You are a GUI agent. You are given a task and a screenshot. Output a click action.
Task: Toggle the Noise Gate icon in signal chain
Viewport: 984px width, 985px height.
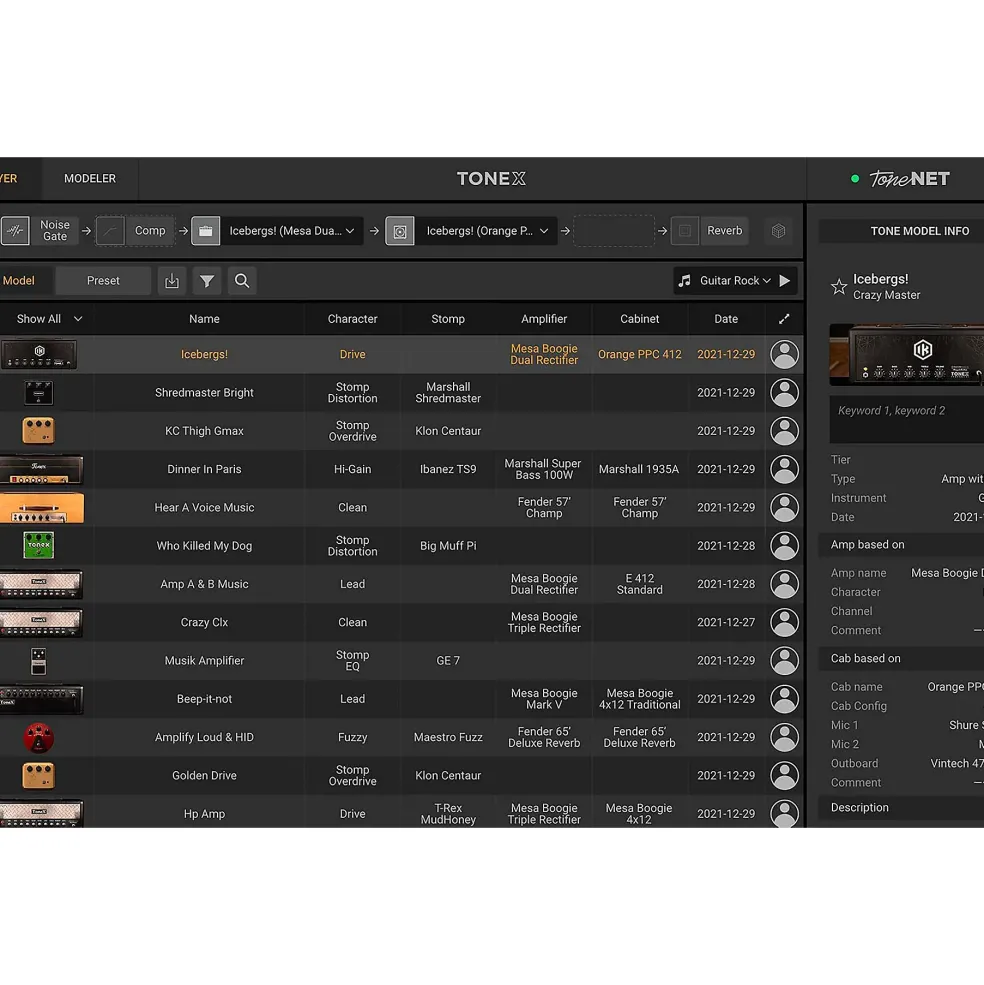(x=15, y=231)
